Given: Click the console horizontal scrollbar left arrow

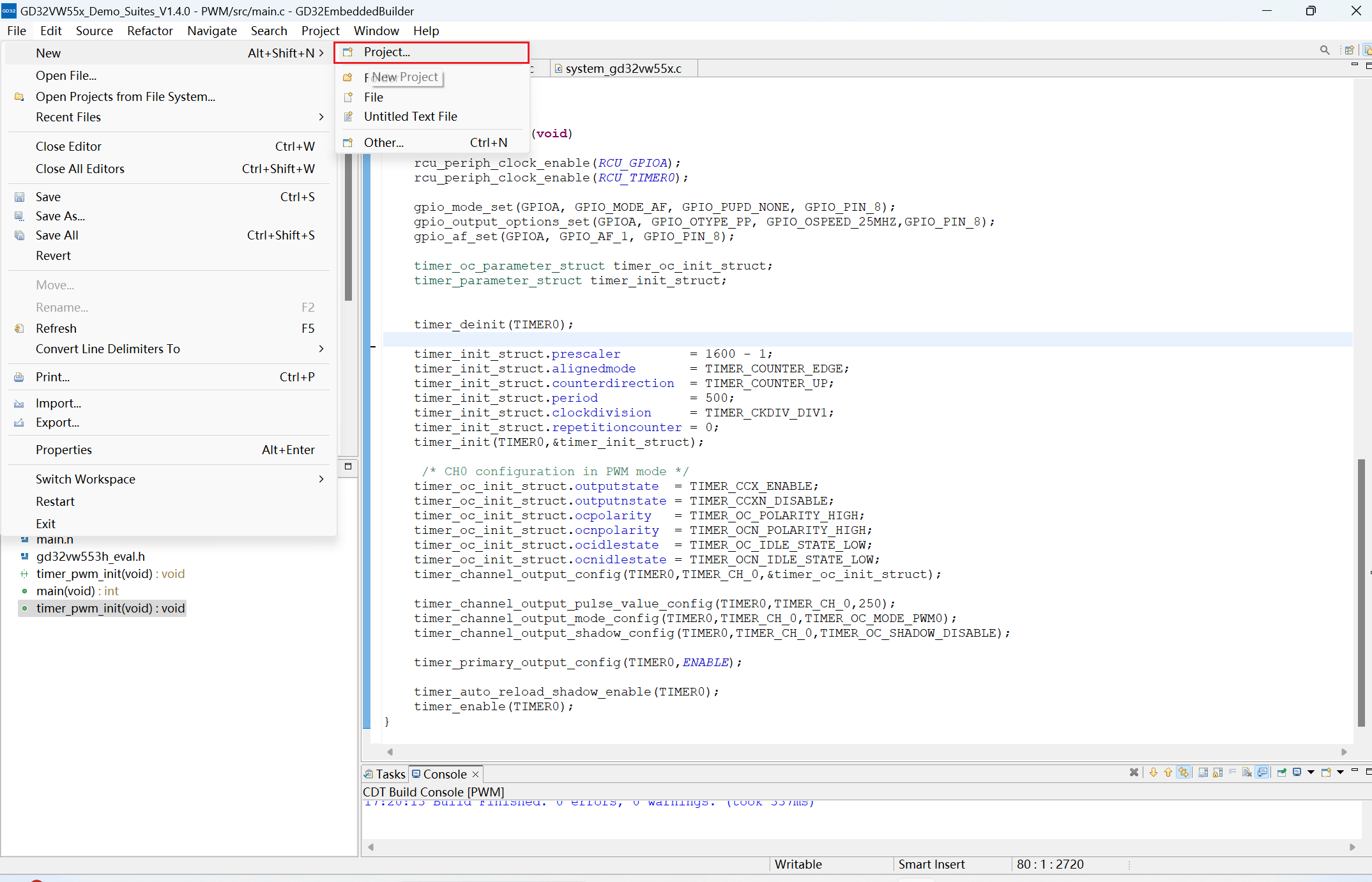Looking at the screenshot, I should coord(370,847).
